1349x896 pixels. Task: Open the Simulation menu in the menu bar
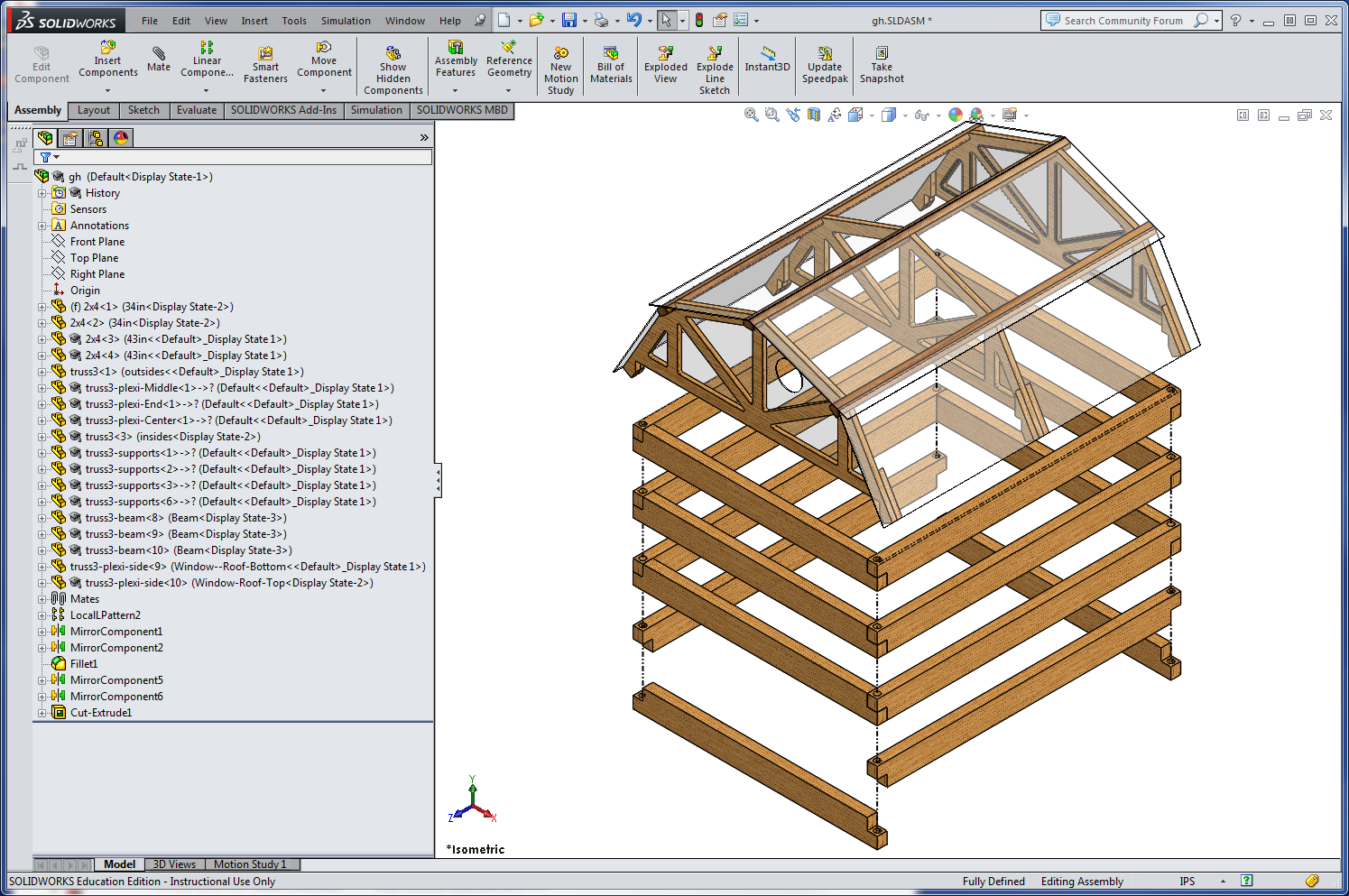click(x=346, y=21)
